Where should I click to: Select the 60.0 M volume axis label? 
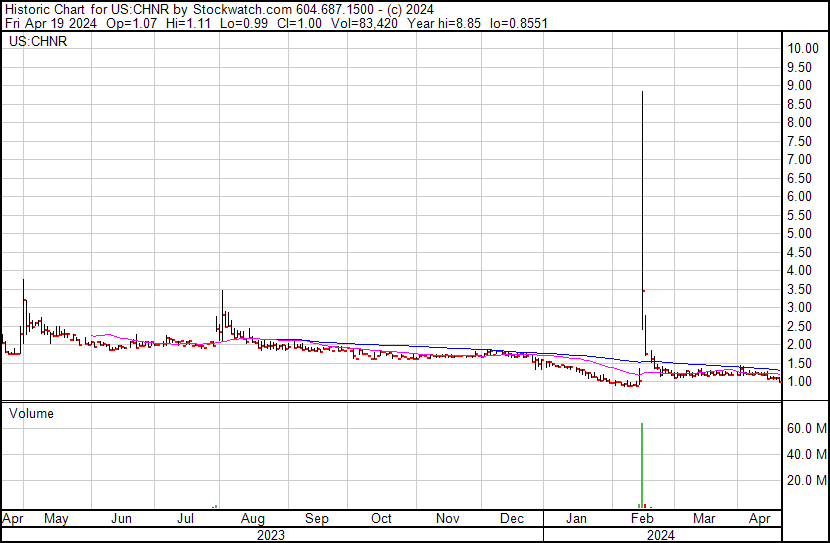(x=804, y=428)
